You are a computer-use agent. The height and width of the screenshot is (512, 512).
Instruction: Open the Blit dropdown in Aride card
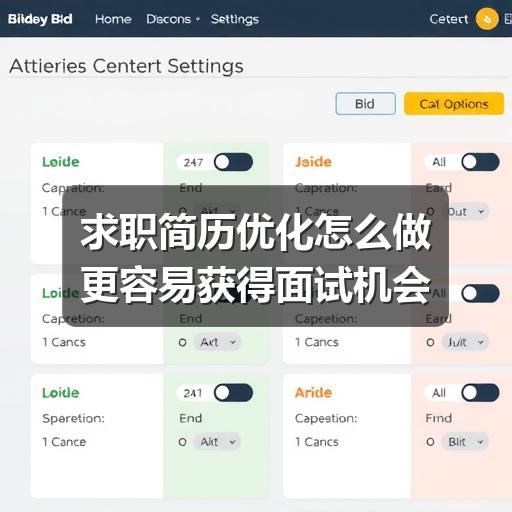[465, 442]
